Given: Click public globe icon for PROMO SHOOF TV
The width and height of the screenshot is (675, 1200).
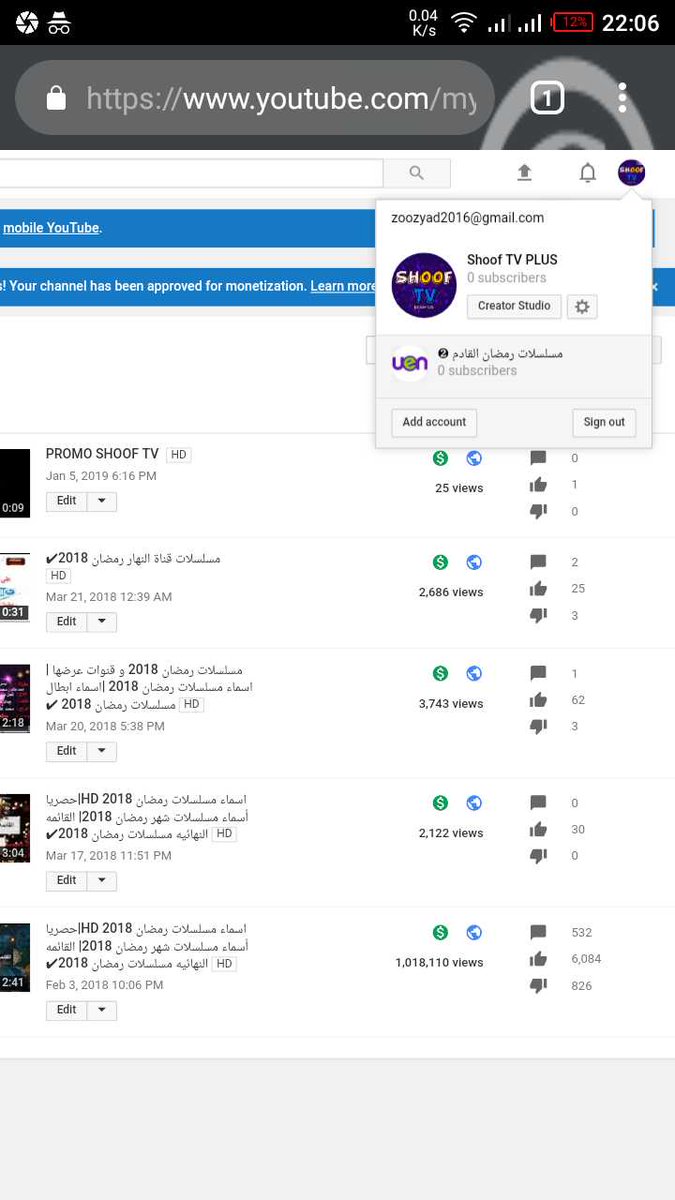Looking at the screenshot, I should [474, 458].
